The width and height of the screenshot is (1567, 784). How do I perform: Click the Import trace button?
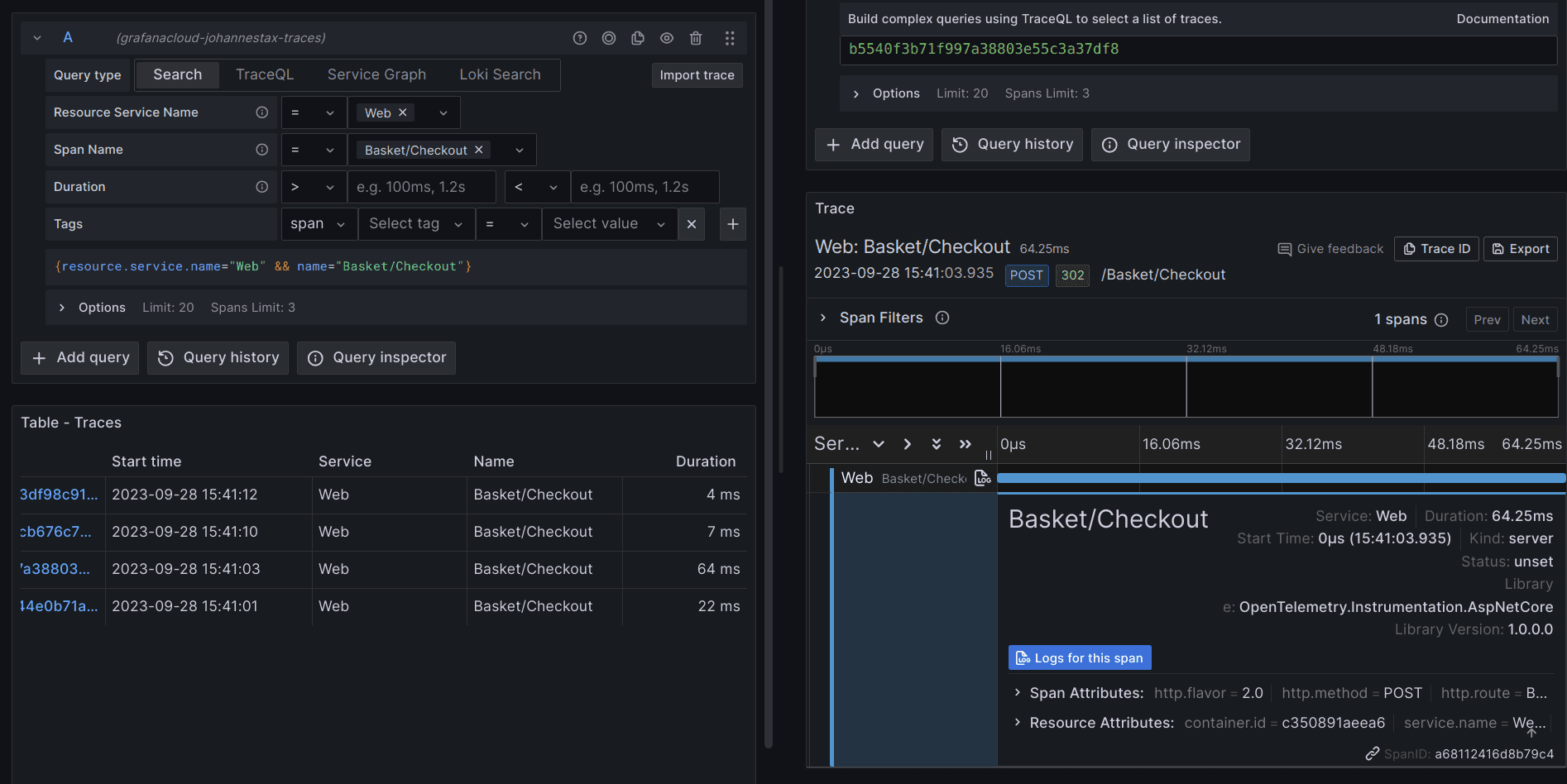click(x=697, y=74)
